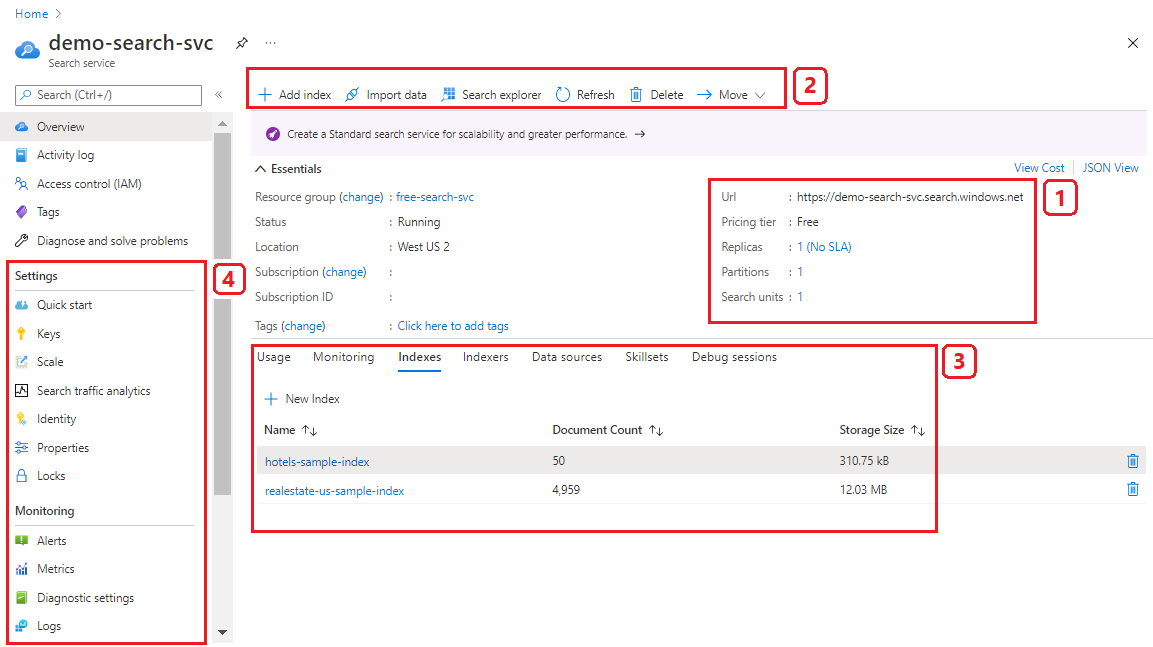Viewport: 1153px width, 647px height.
Task: Sort by Storage Size column
Action: point(882,430)
